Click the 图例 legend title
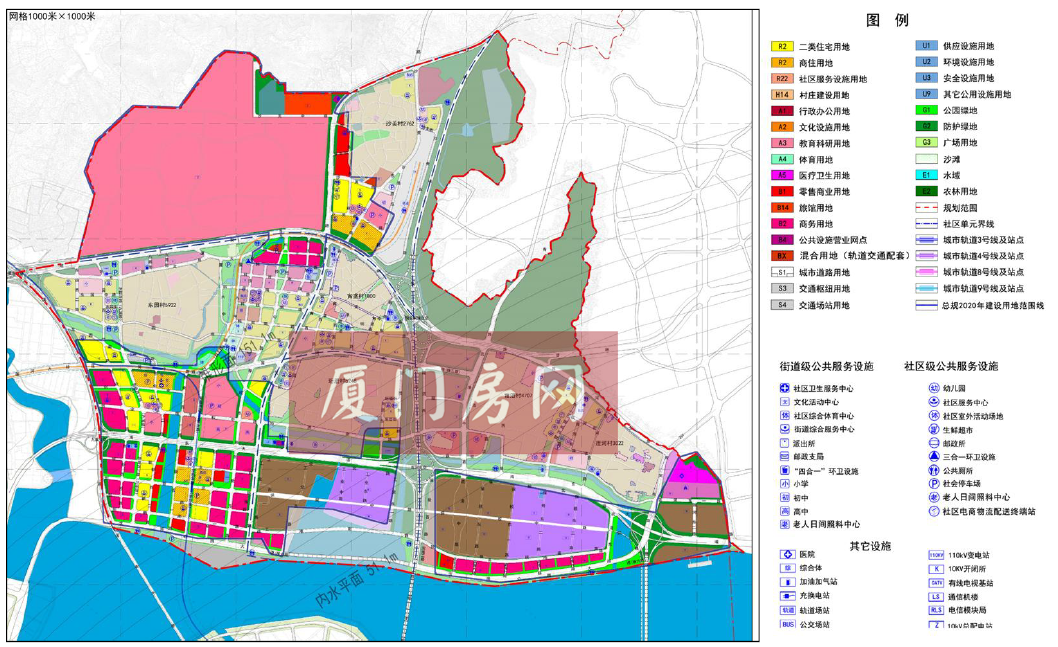Screen dimensions: 1058x647 887,20
